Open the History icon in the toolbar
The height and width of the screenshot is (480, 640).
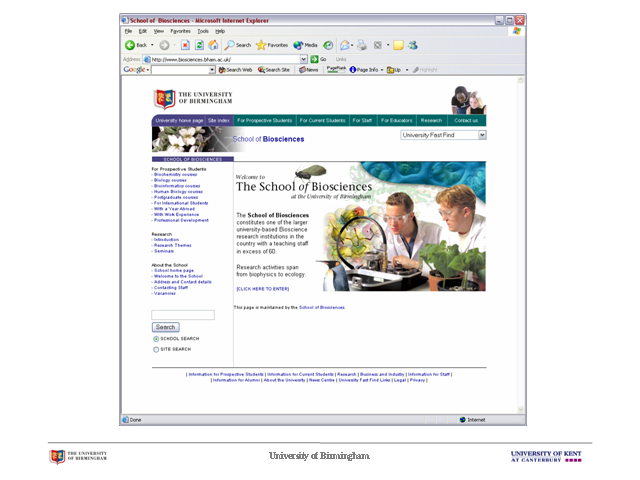(328, 45)
